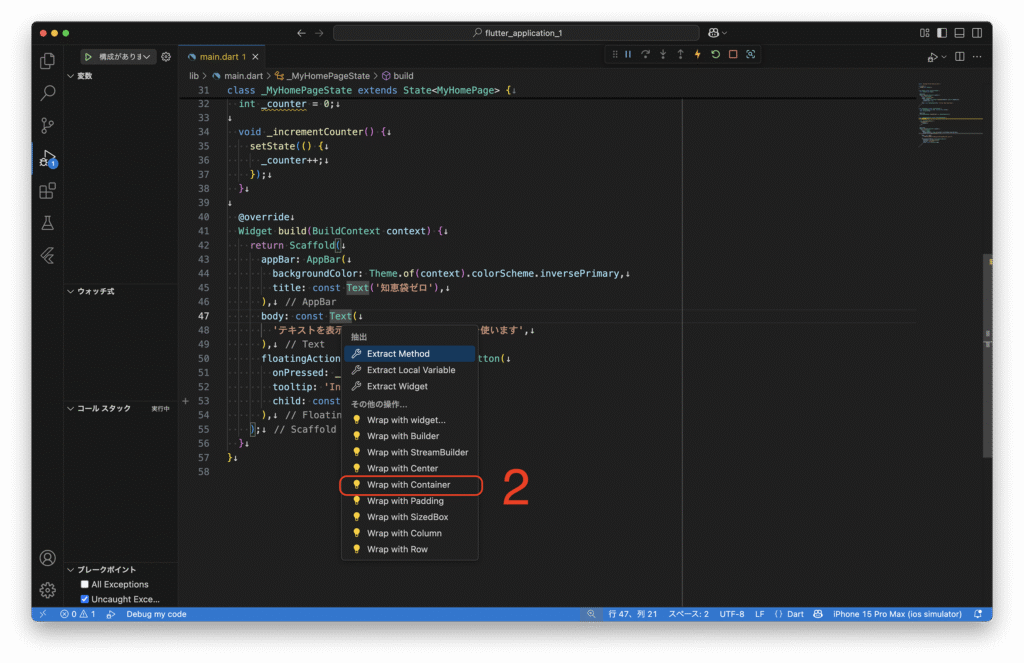Click the Copilot status icon in status bar
This screenshot has width=1024, height=663.
(x=818, y=614)
